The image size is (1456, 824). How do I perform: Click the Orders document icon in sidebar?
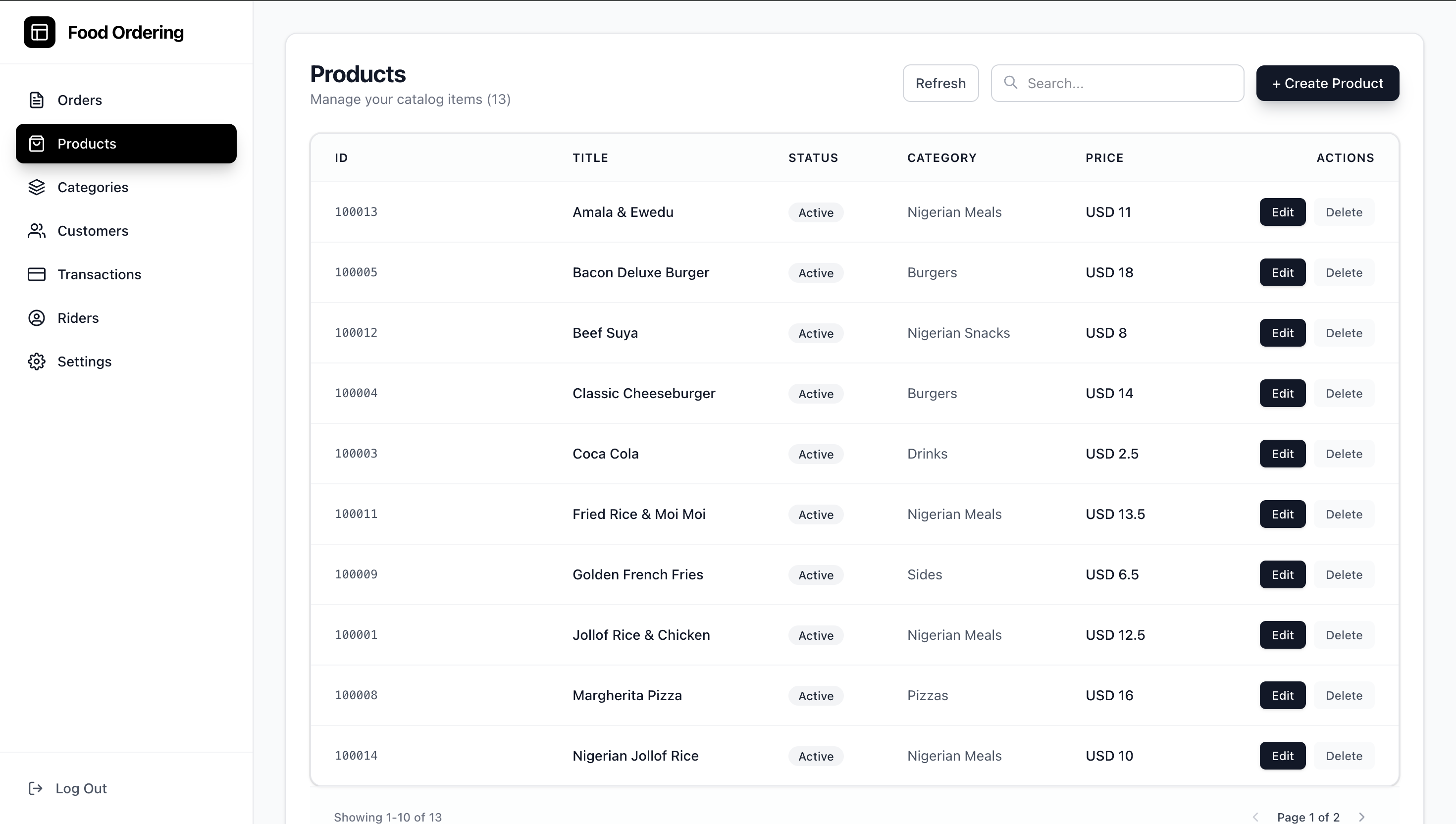[x=37, y=100]
